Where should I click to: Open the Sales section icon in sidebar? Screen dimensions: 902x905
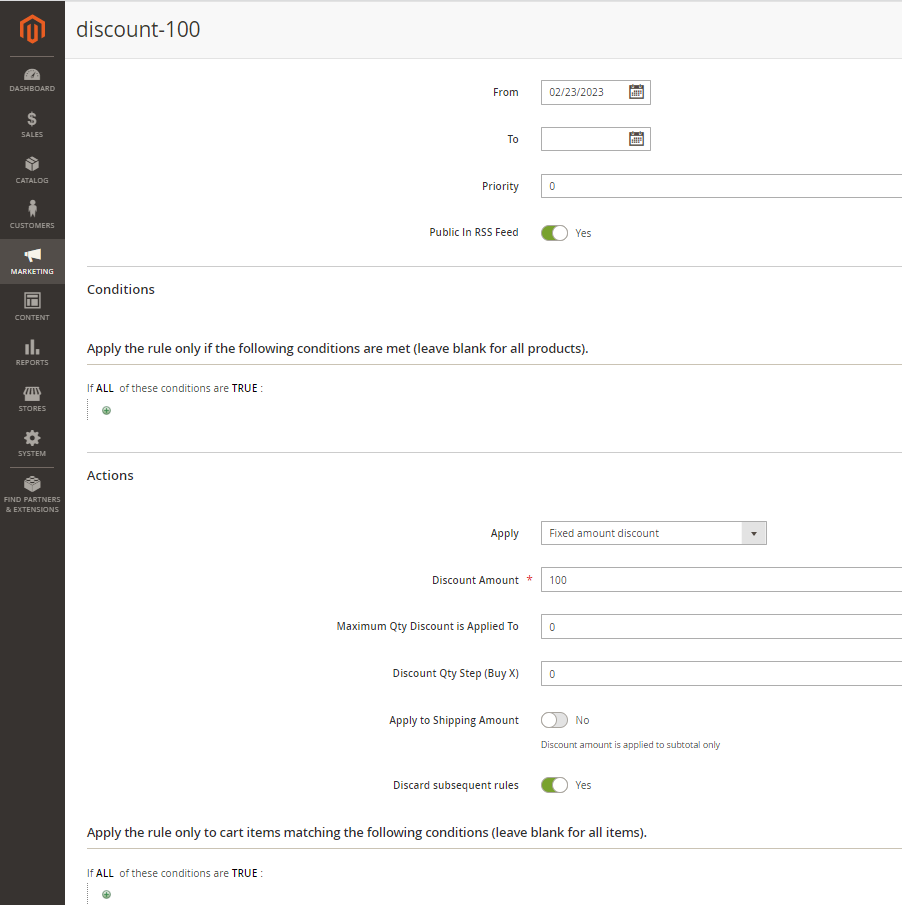coord(31,122)
